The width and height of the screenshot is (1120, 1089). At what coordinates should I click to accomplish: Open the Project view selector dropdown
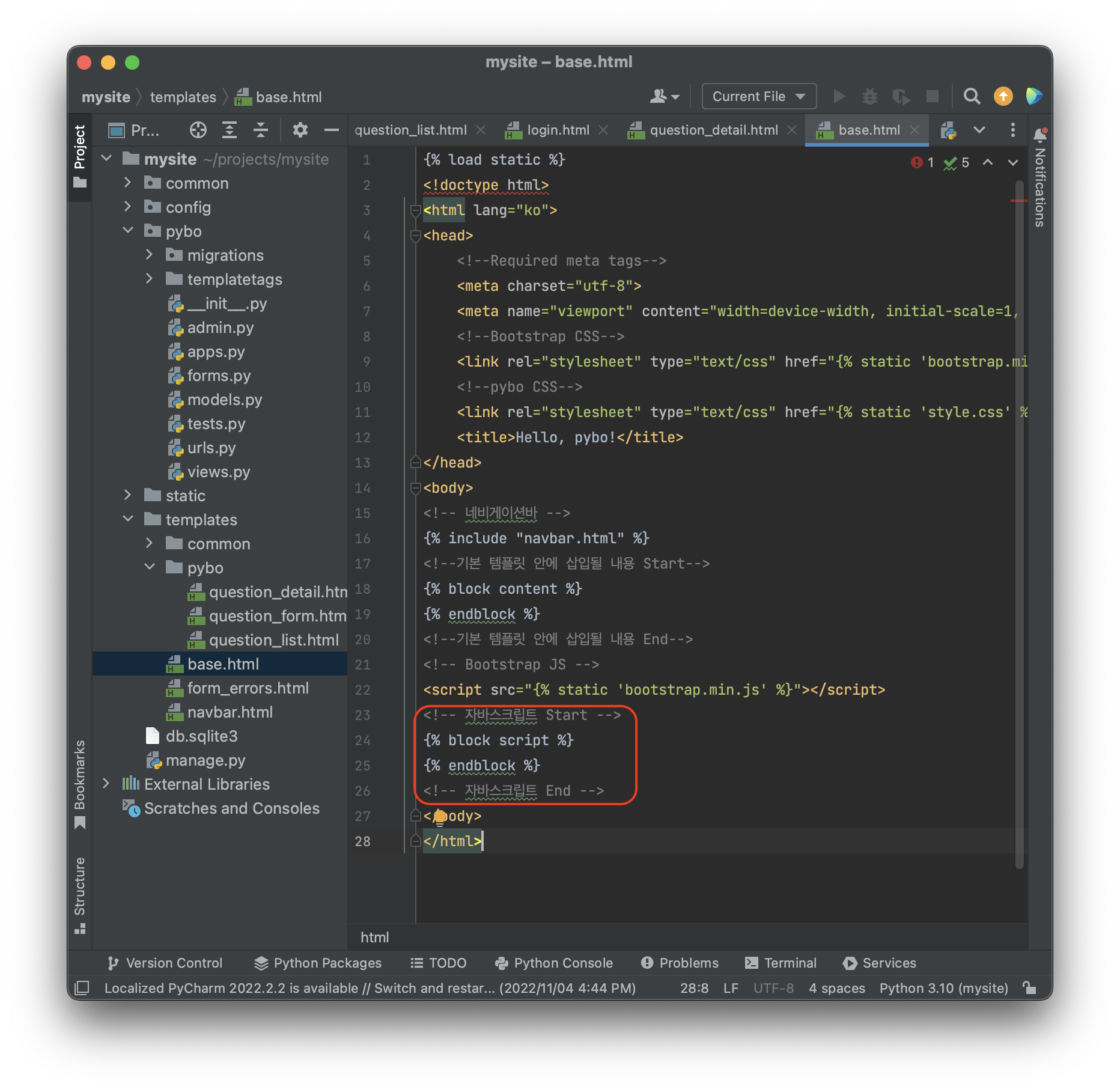tap(134, 130)
